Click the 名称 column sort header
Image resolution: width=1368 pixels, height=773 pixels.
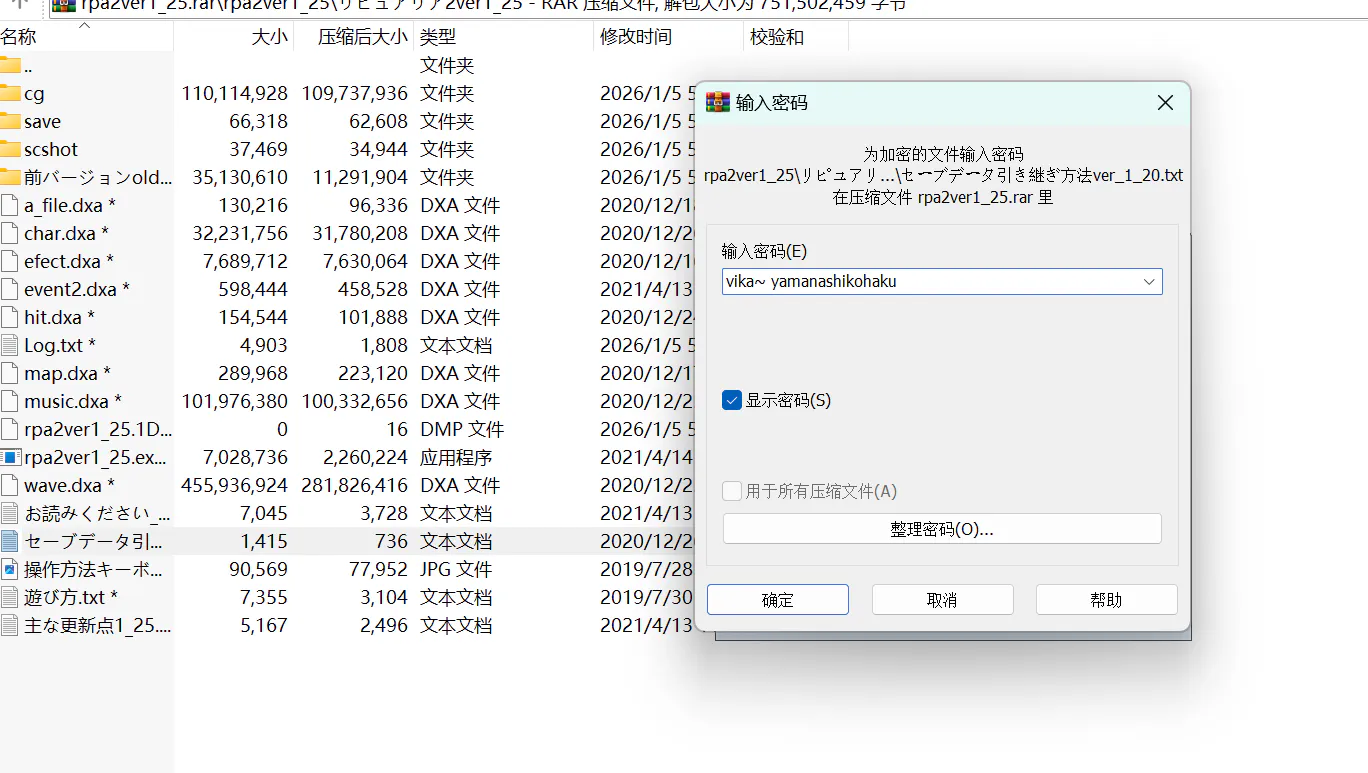point(18,37)
